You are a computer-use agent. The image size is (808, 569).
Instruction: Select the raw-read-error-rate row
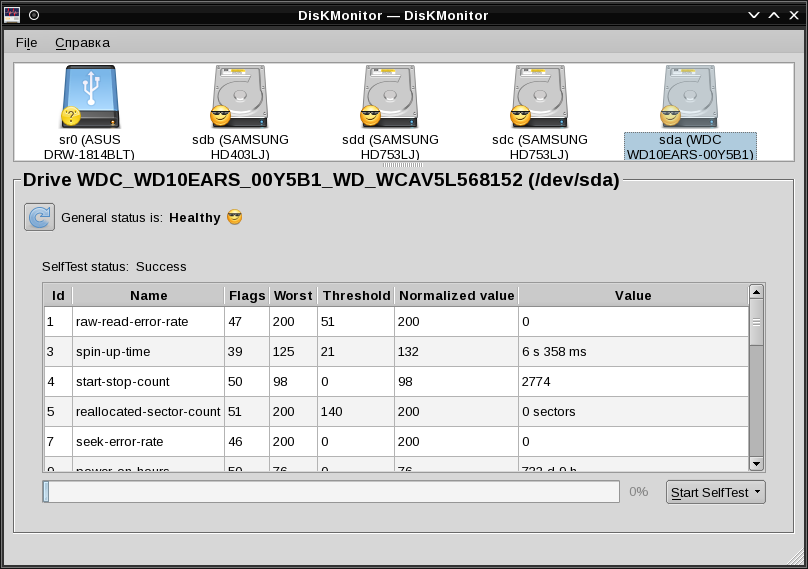[x=148, y=322]
